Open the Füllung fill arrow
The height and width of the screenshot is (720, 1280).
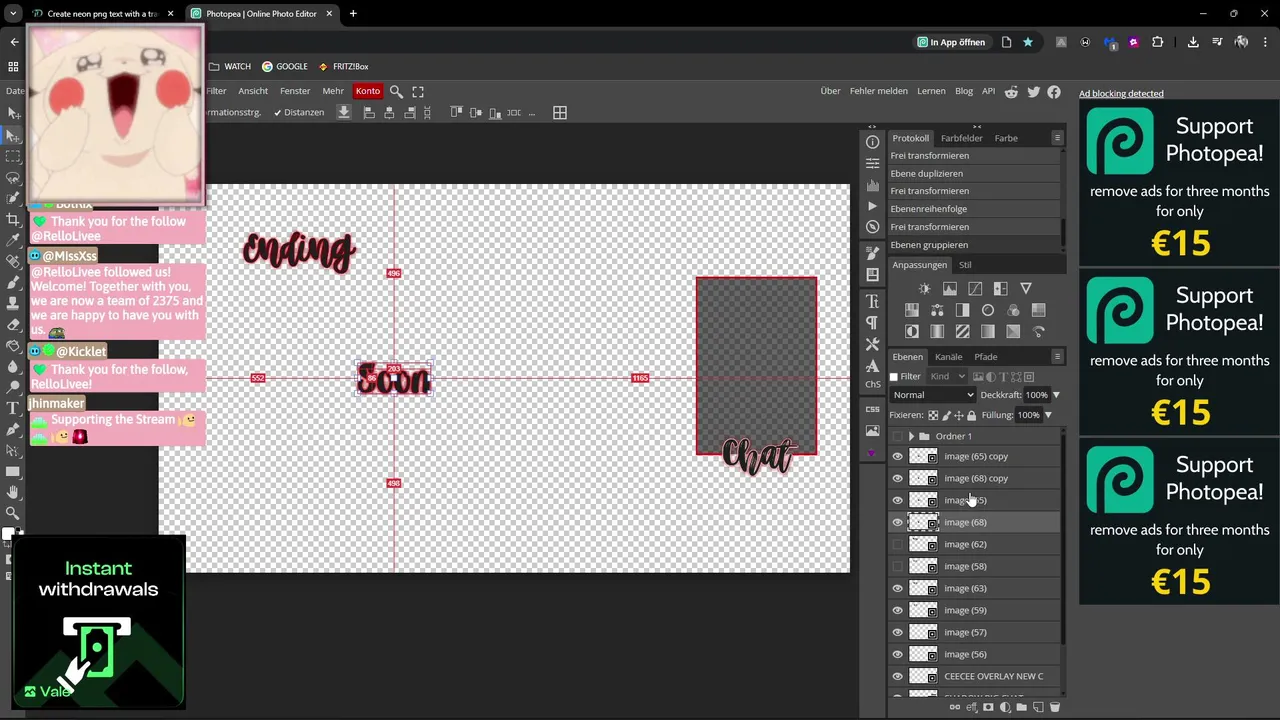pos(1048,415)
